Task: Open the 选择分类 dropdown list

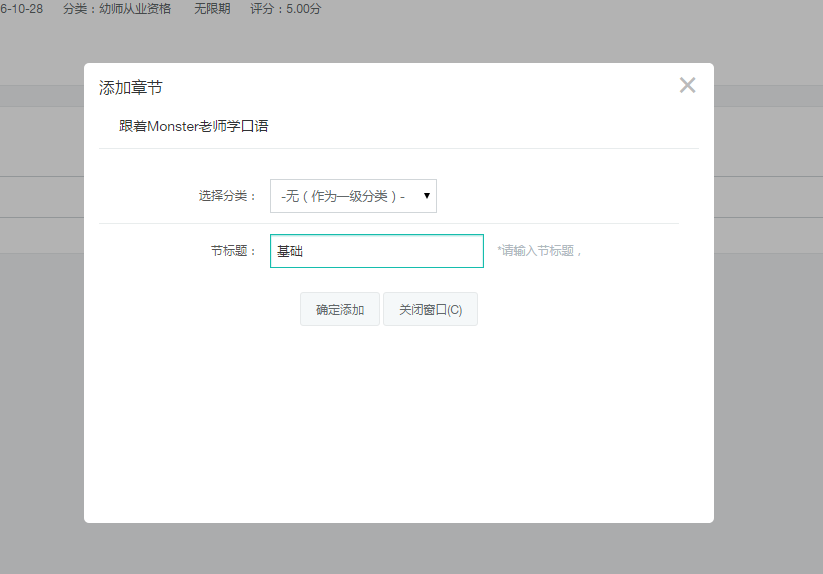Action: click(x=353, y=196)
